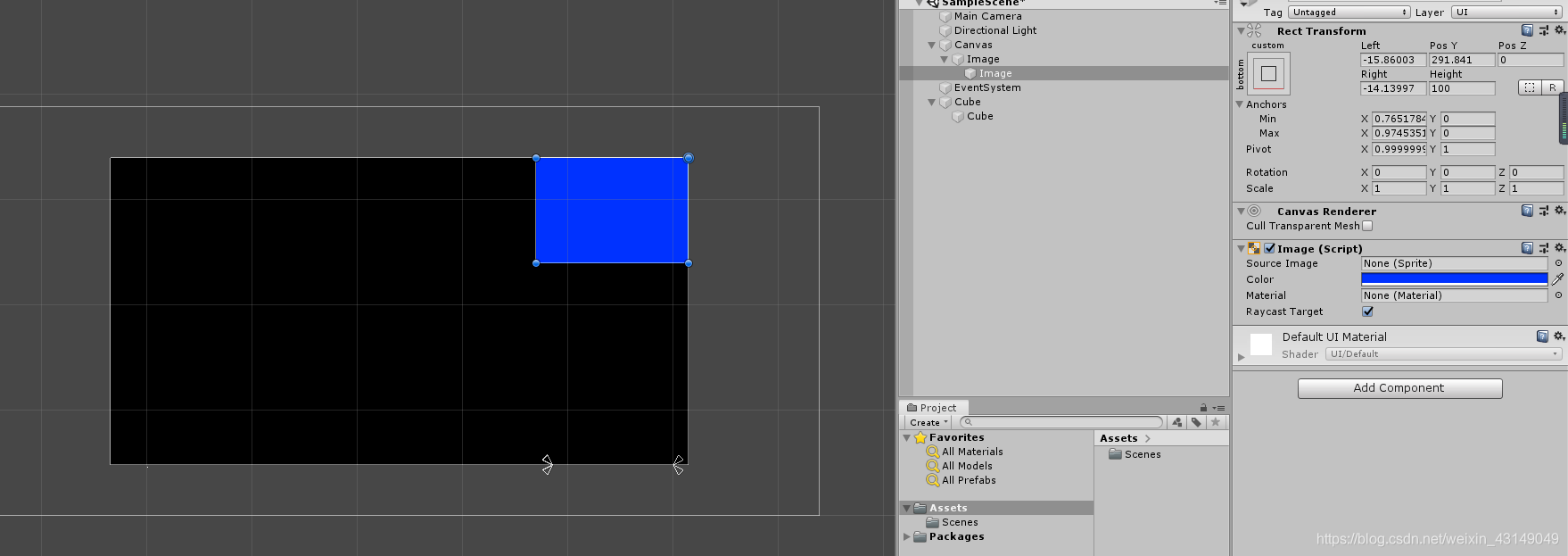
Task: Expand the Packages folder in Project
Action: (x=907, y=536)
